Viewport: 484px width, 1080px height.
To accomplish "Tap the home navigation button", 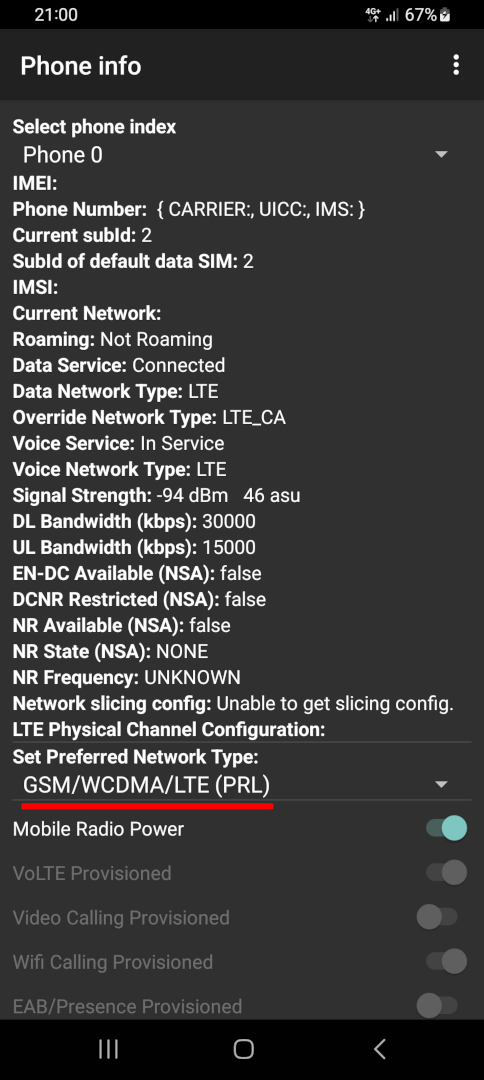I will [x=243, y=1049].
